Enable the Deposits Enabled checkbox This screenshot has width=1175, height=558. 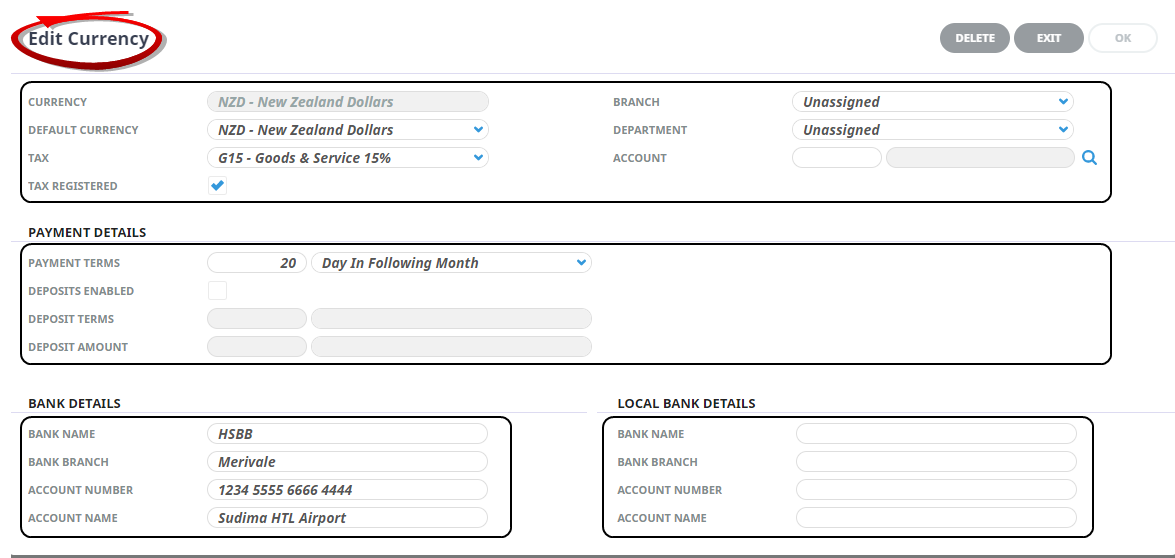click(217, 291)
